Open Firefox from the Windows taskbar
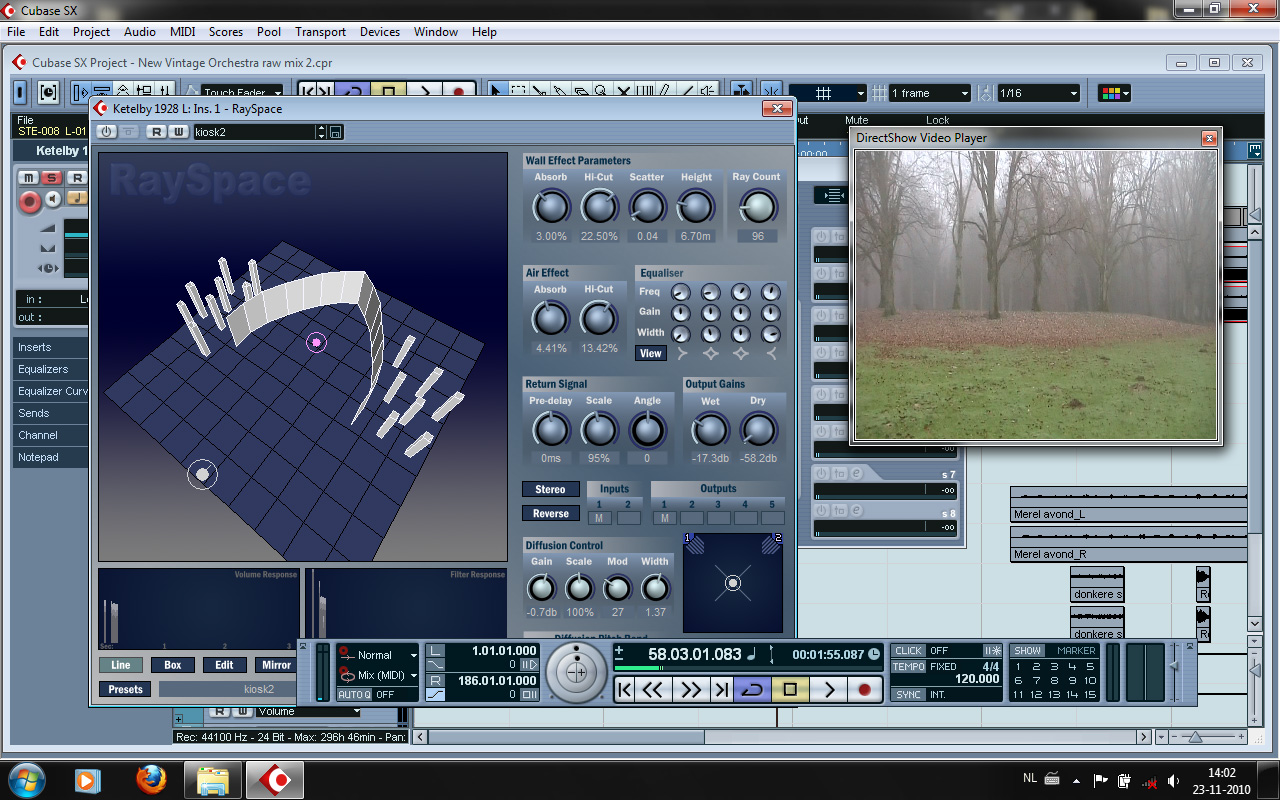The width and height of the screenshot is (1280, 800). (151, 778)
